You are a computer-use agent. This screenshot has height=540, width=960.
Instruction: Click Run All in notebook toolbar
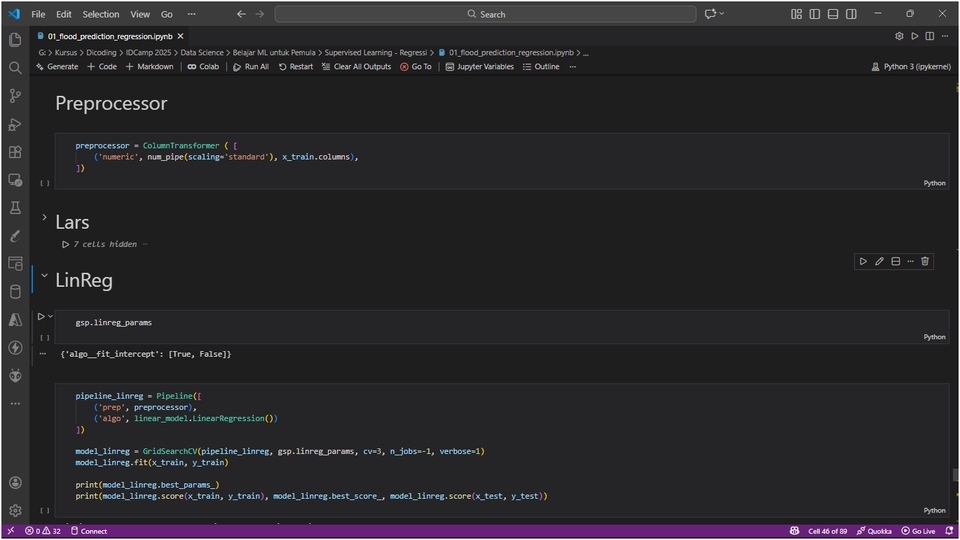pyautogui.click(x=250, y=67)
